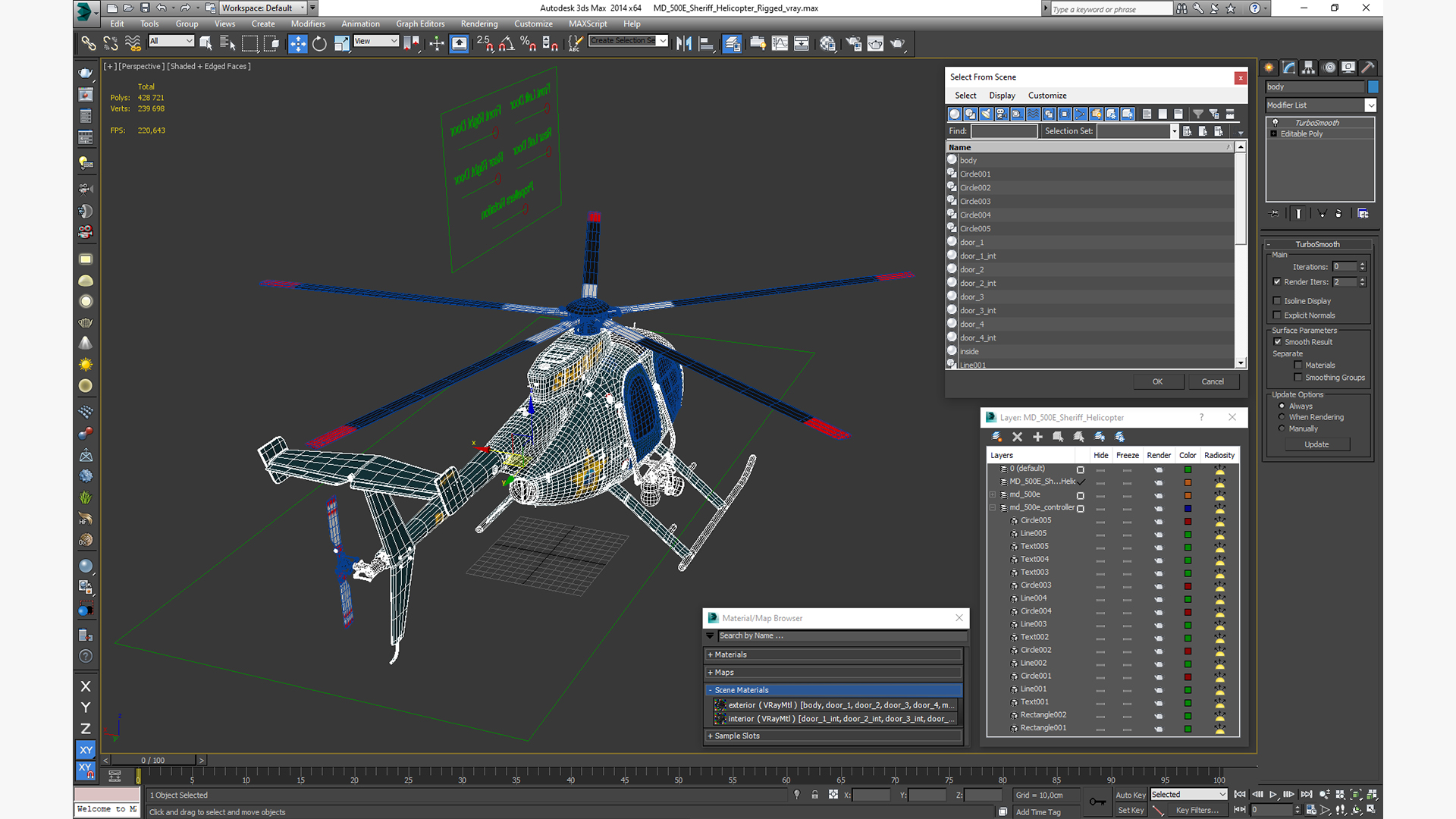Viewport: 1456px width, 819px height.
Task: Select the Select and Rotate tool
Action: [319, 43]
